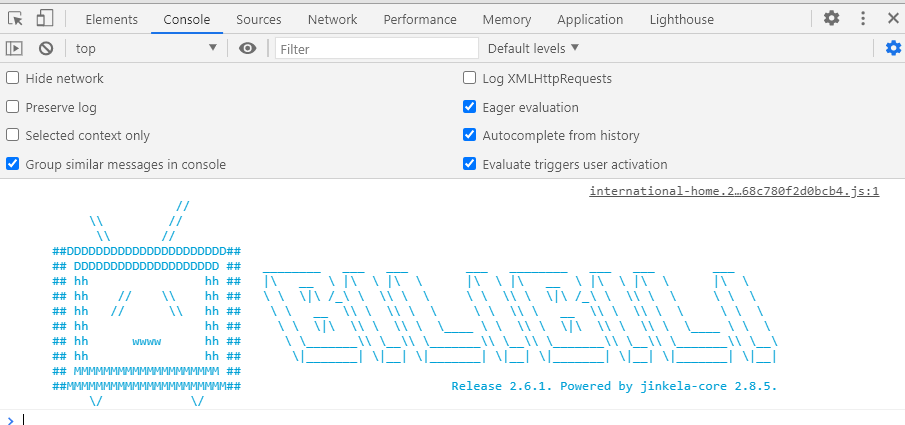Create live expression eye icon
905x425 pixels.
(x=248, y=49)
